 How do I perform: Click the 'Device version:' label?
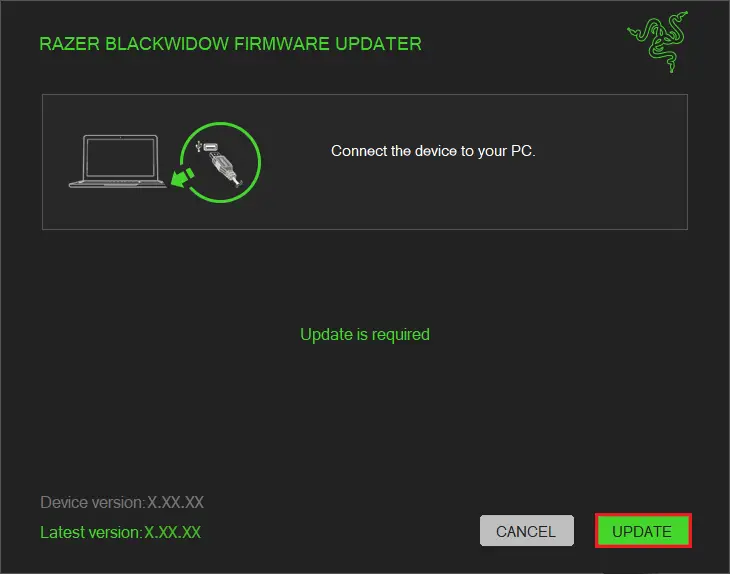point(93,502)
